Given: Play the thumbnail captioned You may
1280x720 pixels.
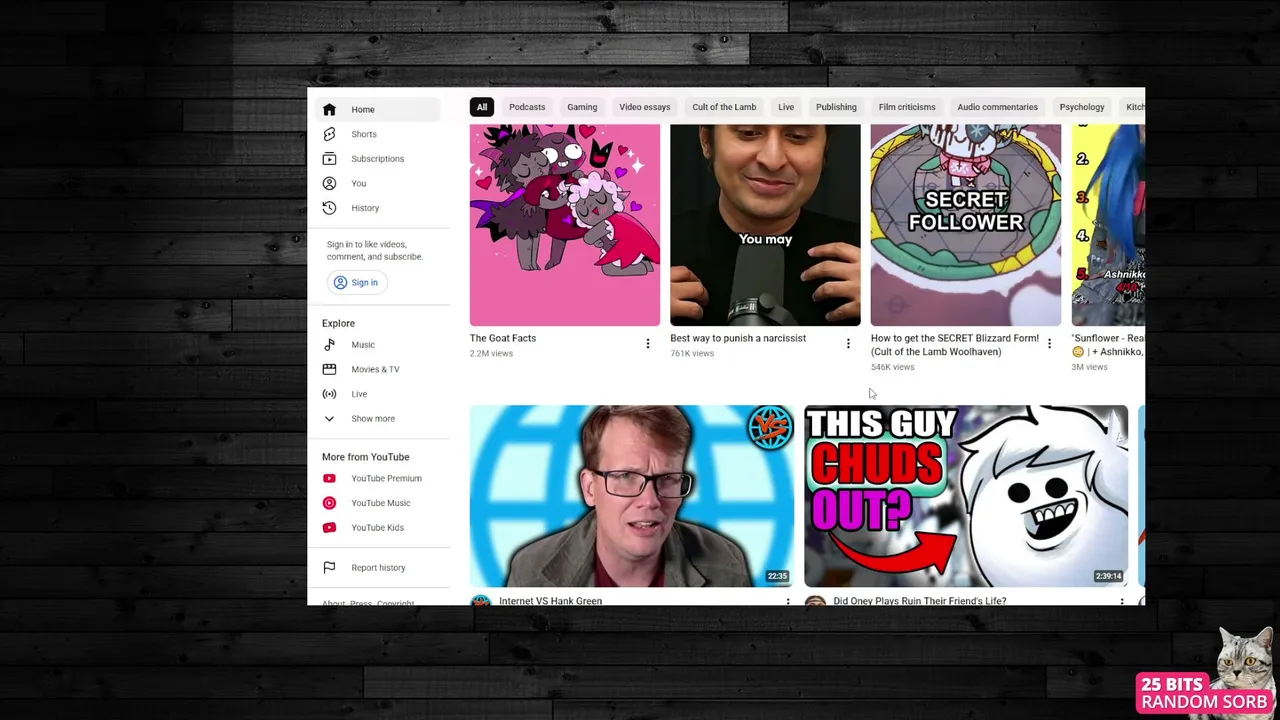Looking at the screenshot, I should 765,225.
